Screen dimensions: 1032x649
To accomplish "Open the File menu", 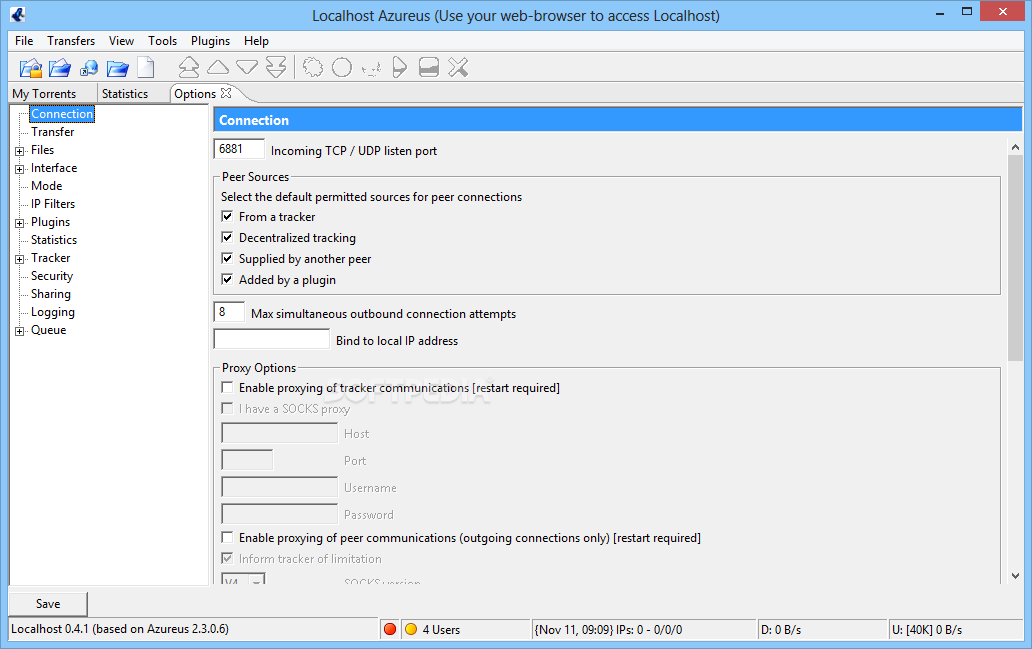I will [x=24, y=41].
